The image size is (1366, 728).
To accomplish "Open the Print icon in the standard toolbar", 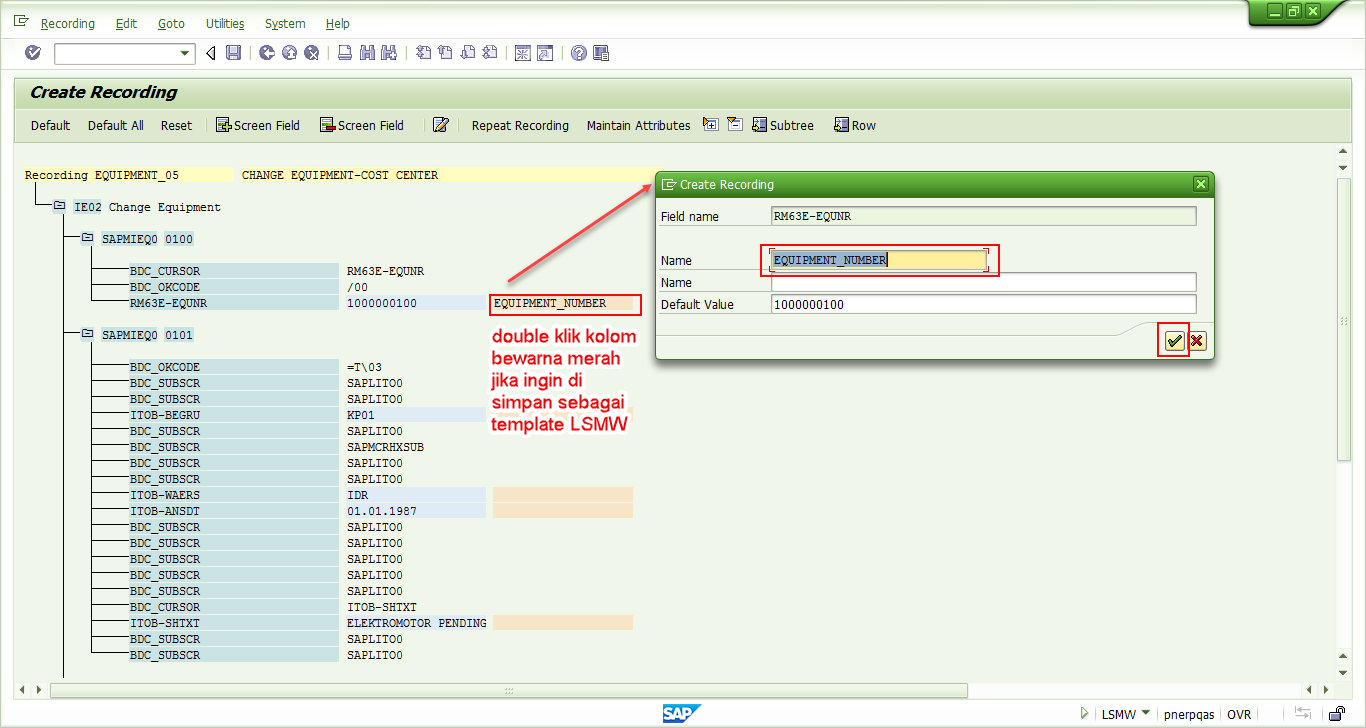I will click(x=345, y=53).
